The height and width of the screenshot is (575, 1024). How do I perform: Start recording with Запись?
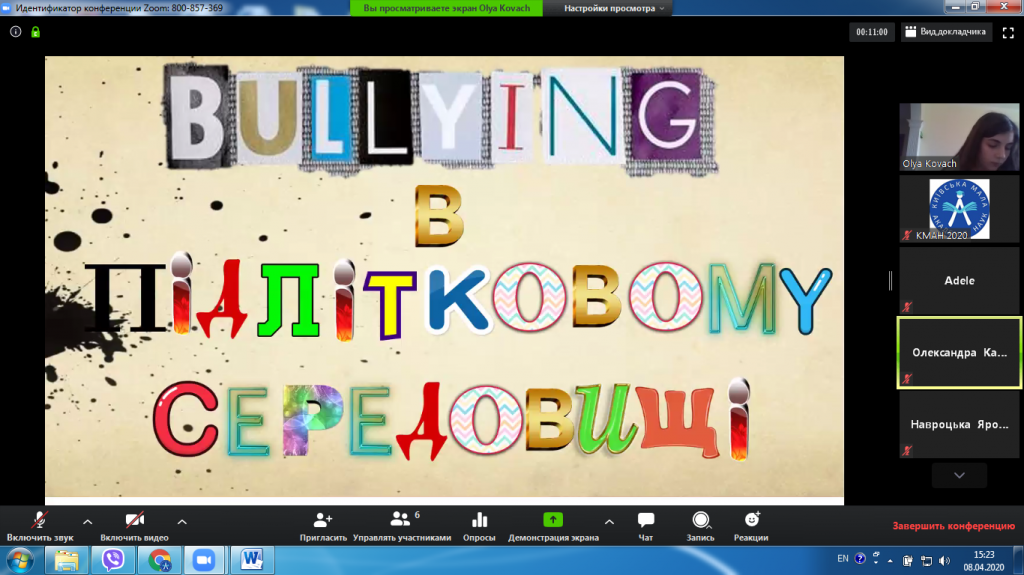pyautogui.click(x=701, y=526)
